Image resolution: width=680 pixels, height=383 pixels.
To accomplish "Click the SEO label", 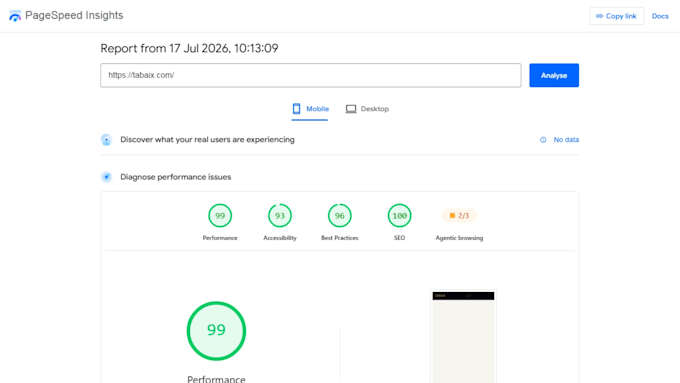I will pos(399,238).
